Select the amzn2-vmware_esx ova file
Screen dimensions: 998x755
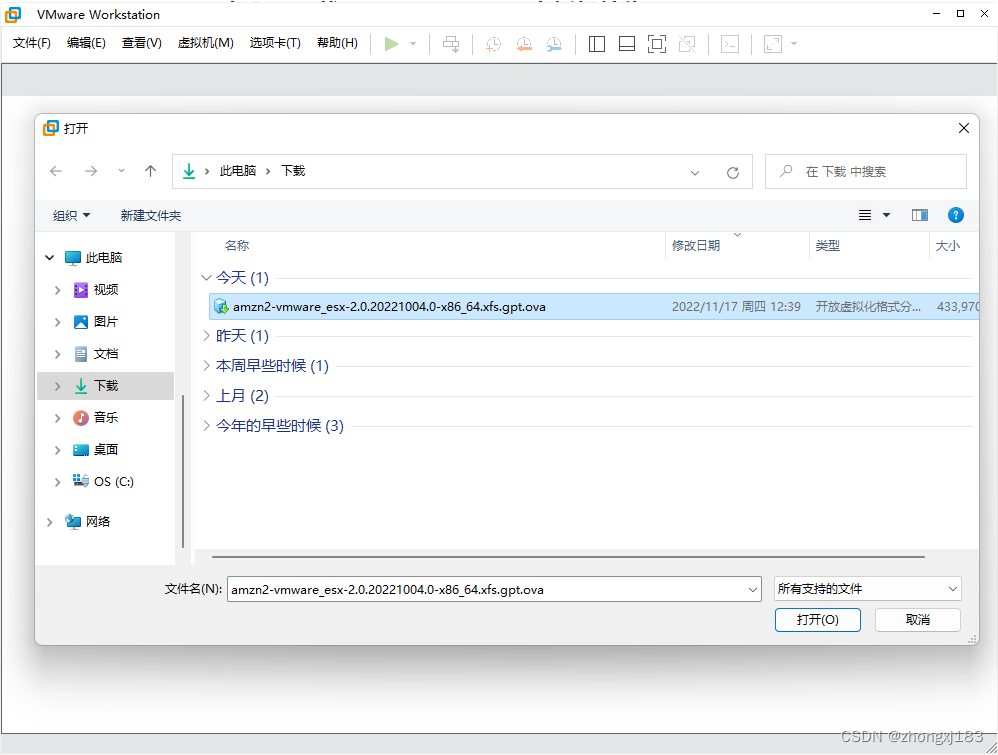[390, 306]
